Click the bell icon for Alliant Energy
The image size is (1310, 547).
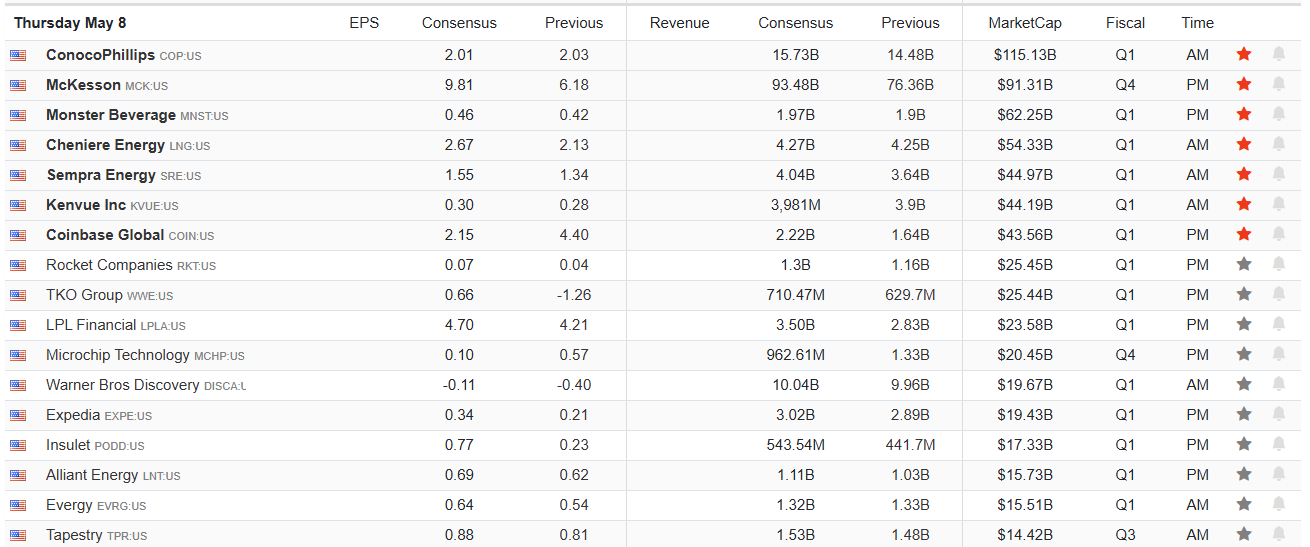pyautogui.click(x=1278, y=475)
